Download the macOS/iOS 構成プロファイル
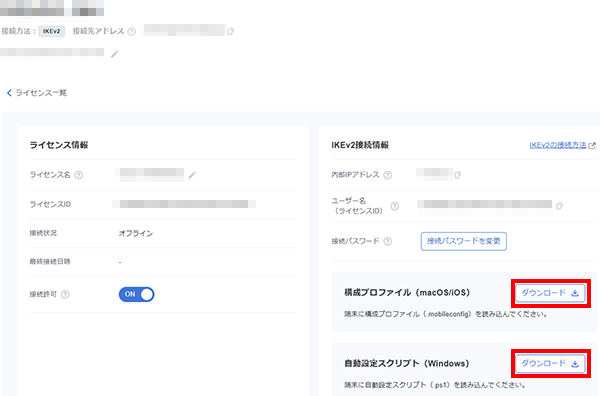 (x=550, y=293)
